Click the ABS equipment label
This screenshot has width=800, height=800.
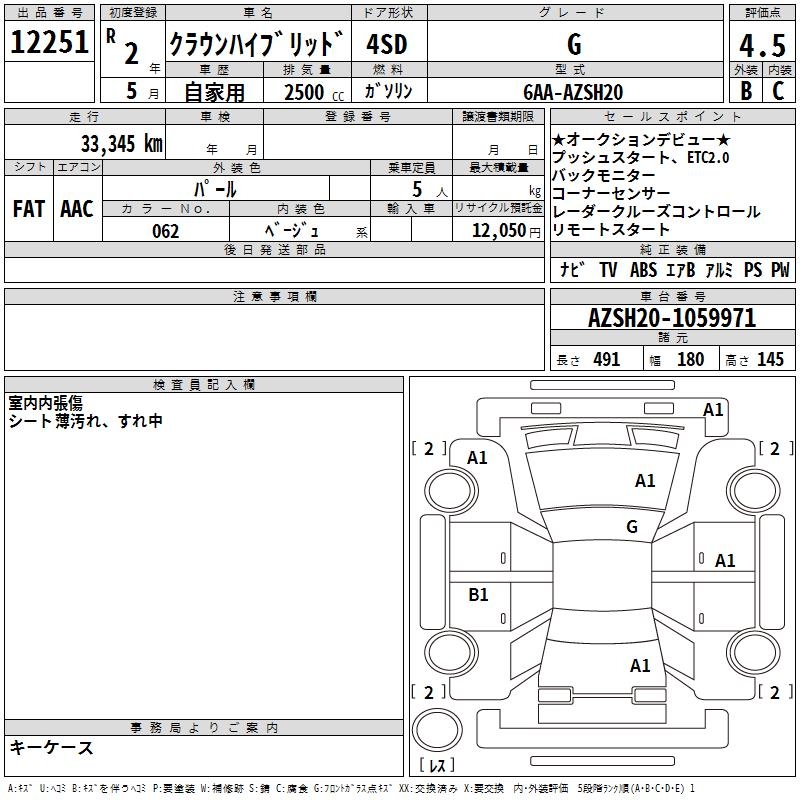[x=643, y=270]
